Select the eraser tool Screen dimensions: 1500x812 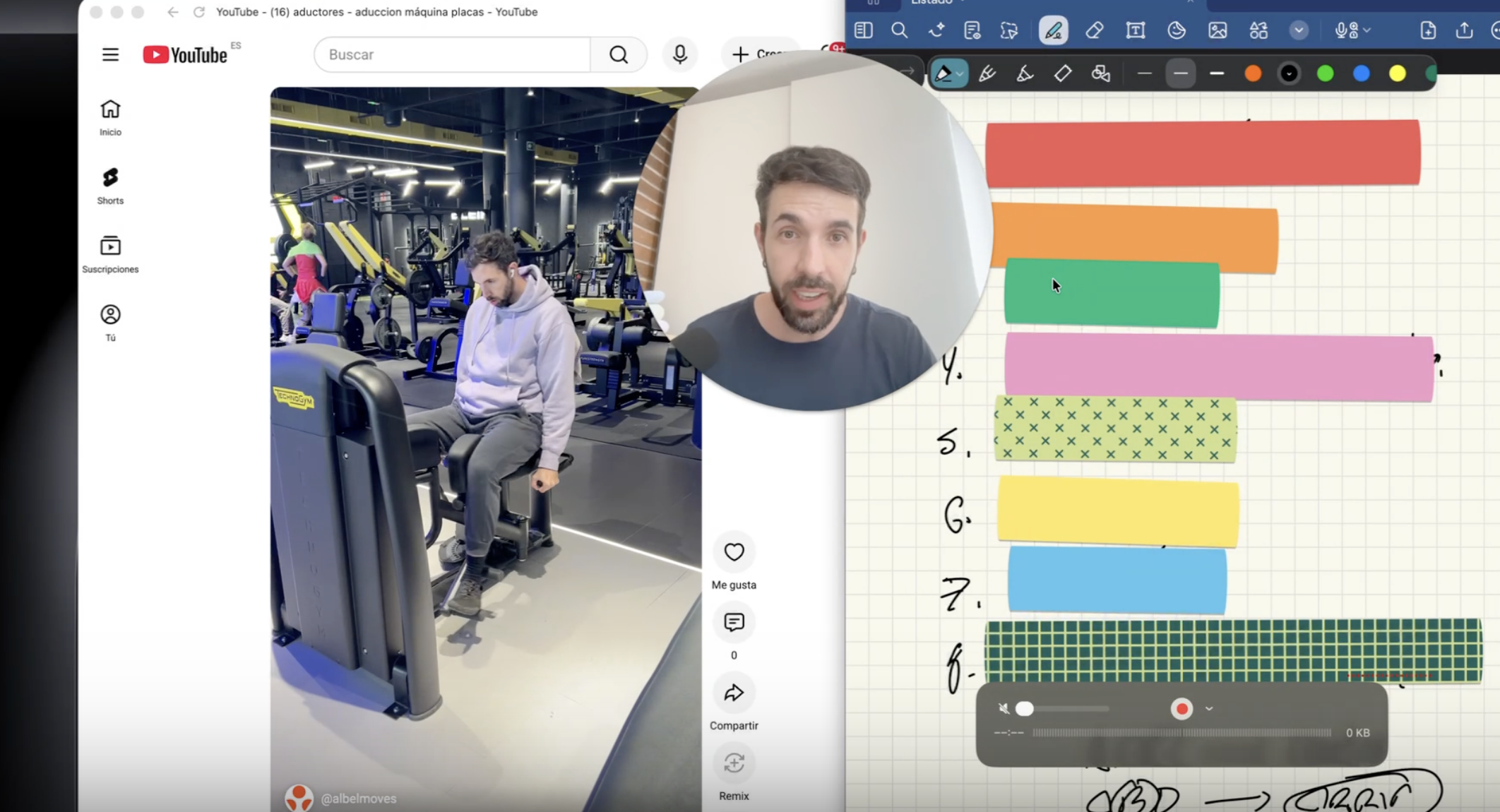pyautogui.click(x=1095, y=30)
